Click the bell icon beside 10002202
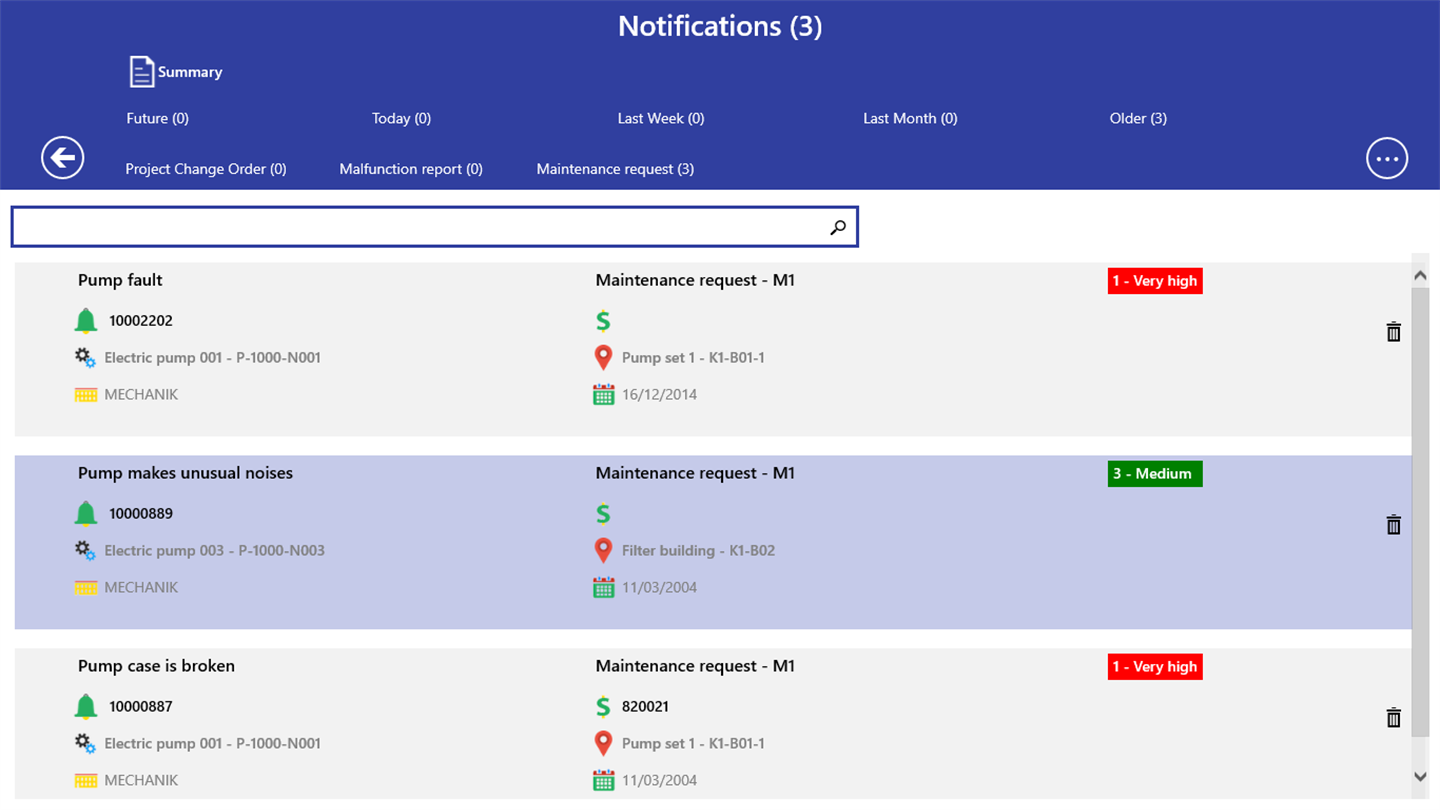This screenshot has height=810, width=1440. click(86, 321)
